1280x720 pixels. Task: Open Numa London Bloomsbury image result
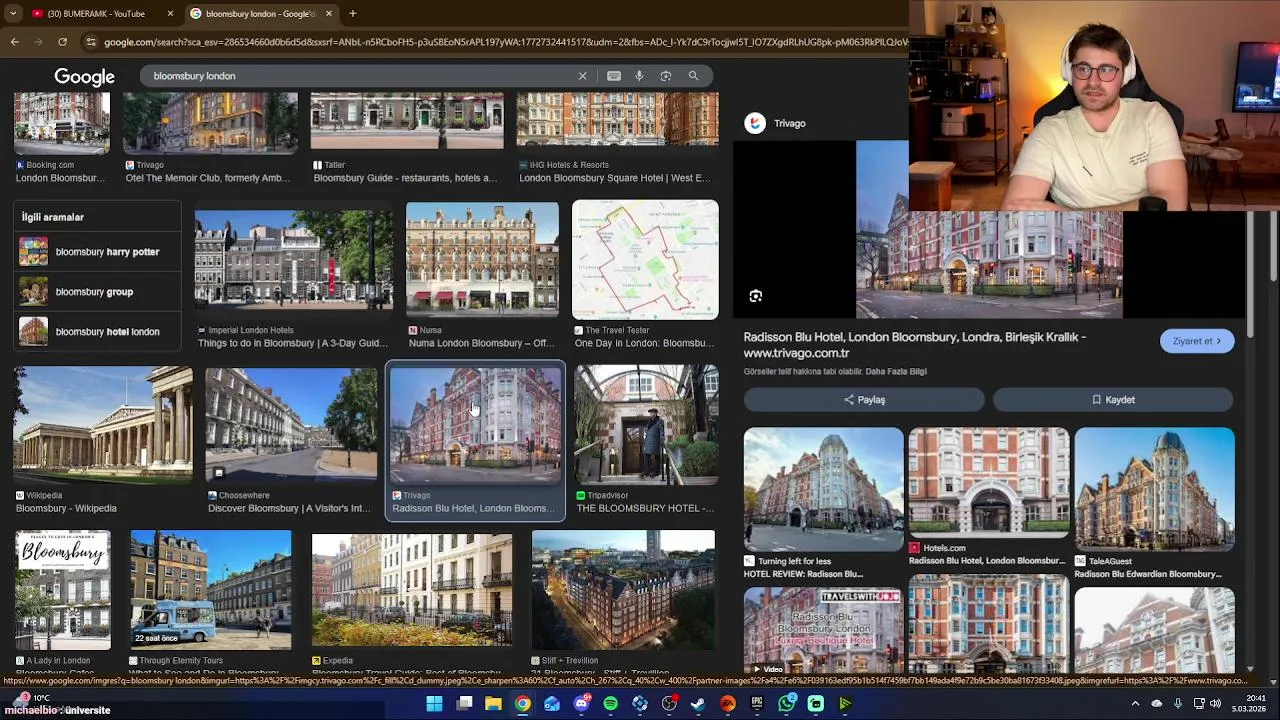coord(482,260)
